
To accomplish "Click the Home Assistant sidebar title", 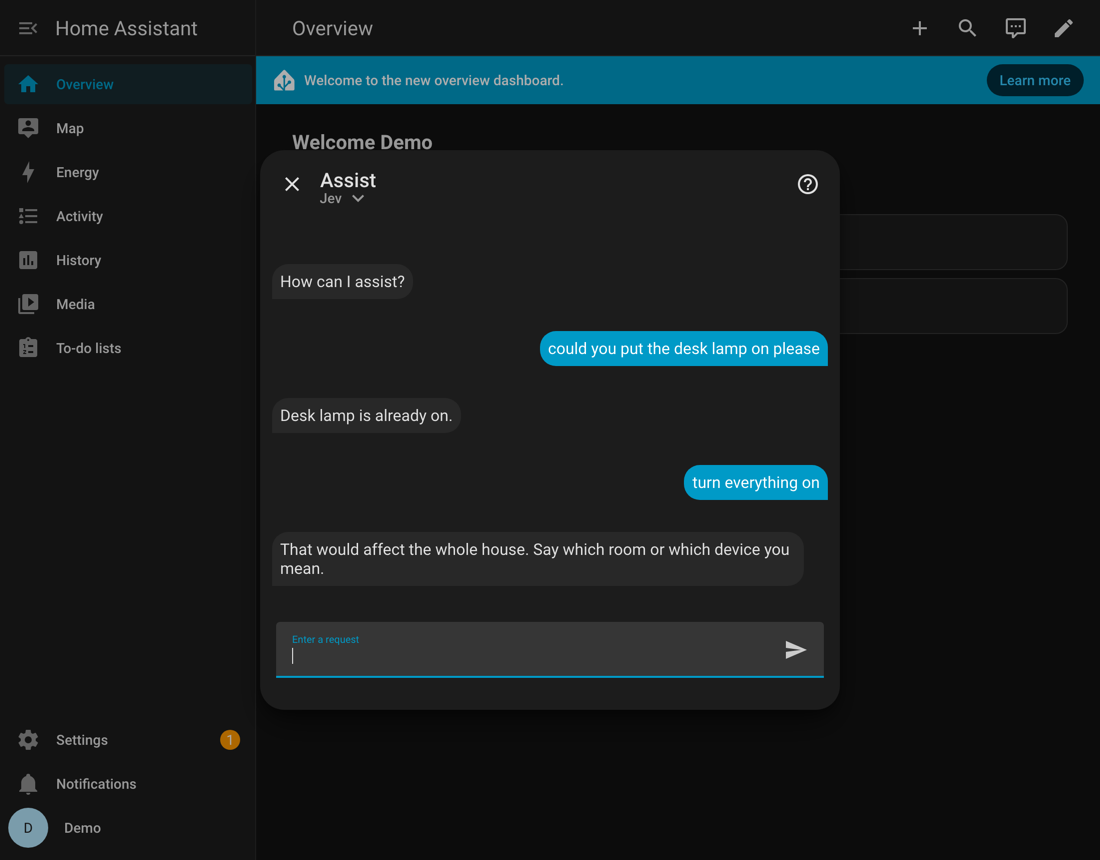I will pyautogui.click(x=126, y=28).
